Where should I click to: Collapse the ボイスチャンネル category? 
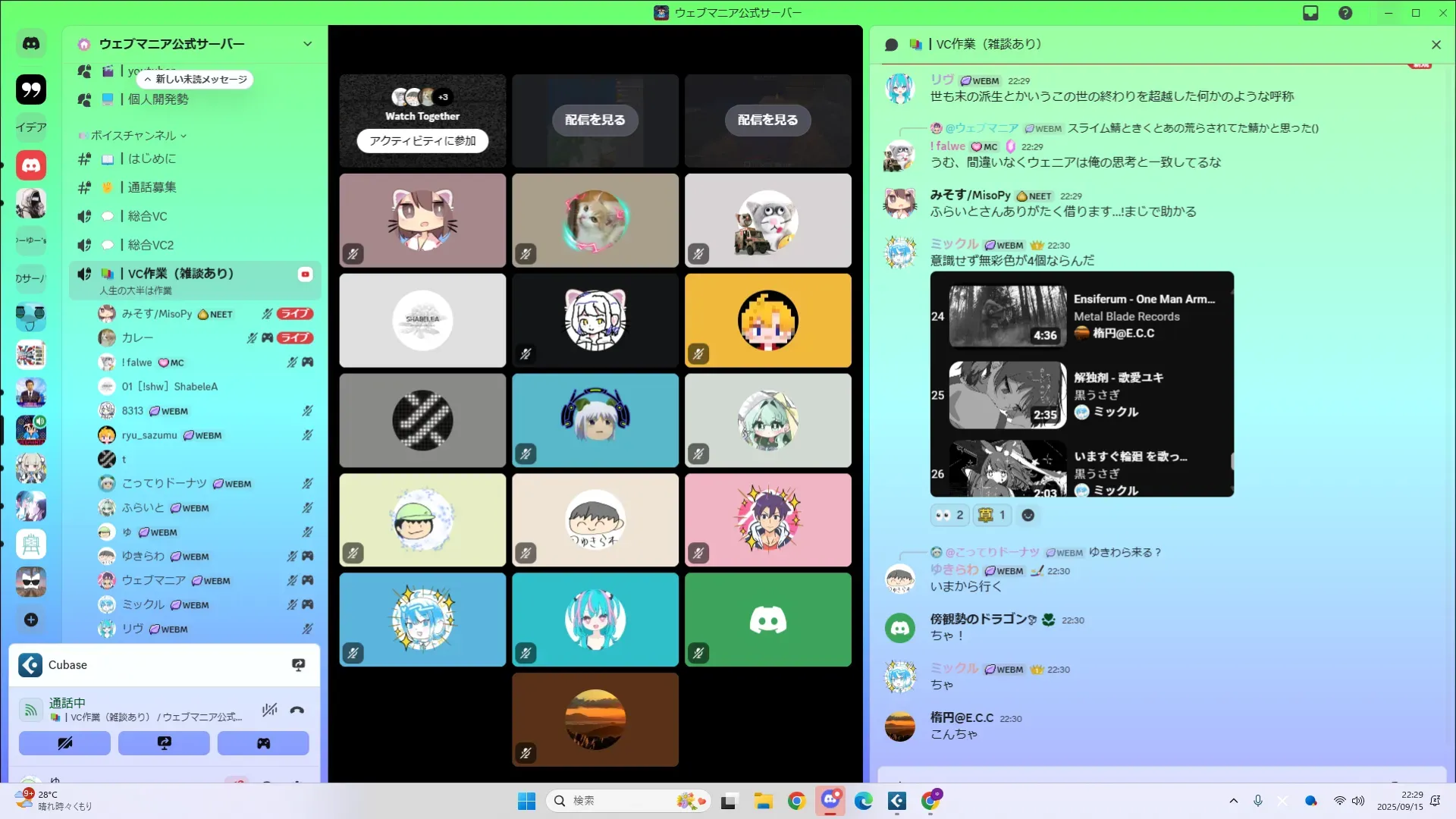pyautogui.click(x=134, y=136)
